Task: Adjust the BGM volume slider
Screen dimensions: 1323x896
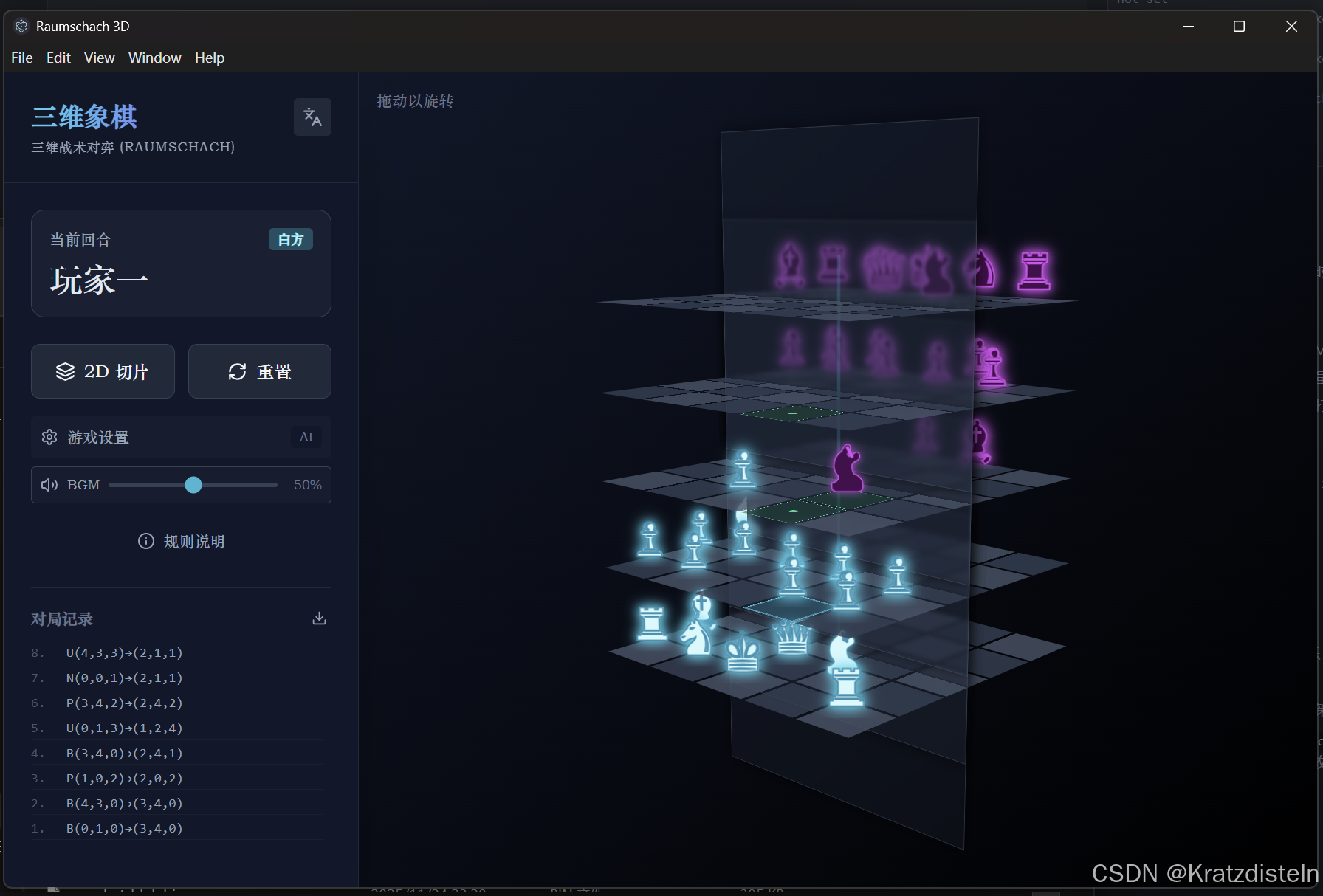Action: point(193,485)
